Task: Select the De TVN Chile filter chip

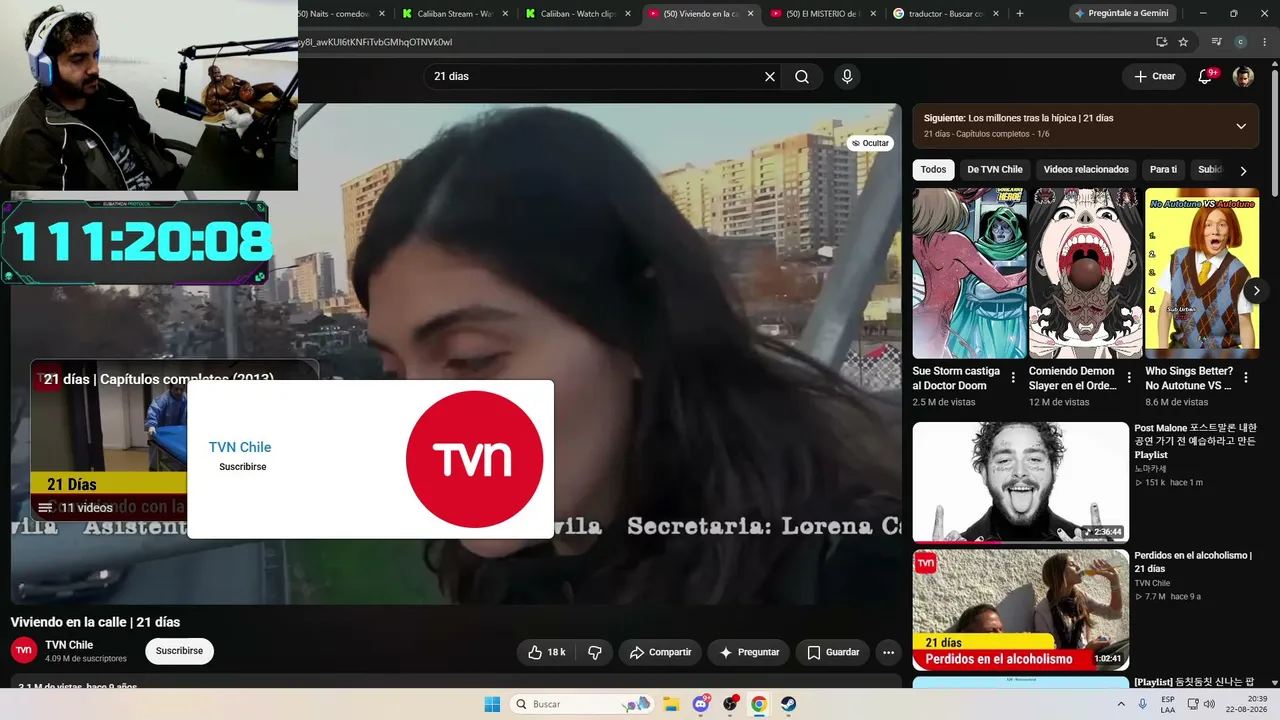Action: pos(995,170)
